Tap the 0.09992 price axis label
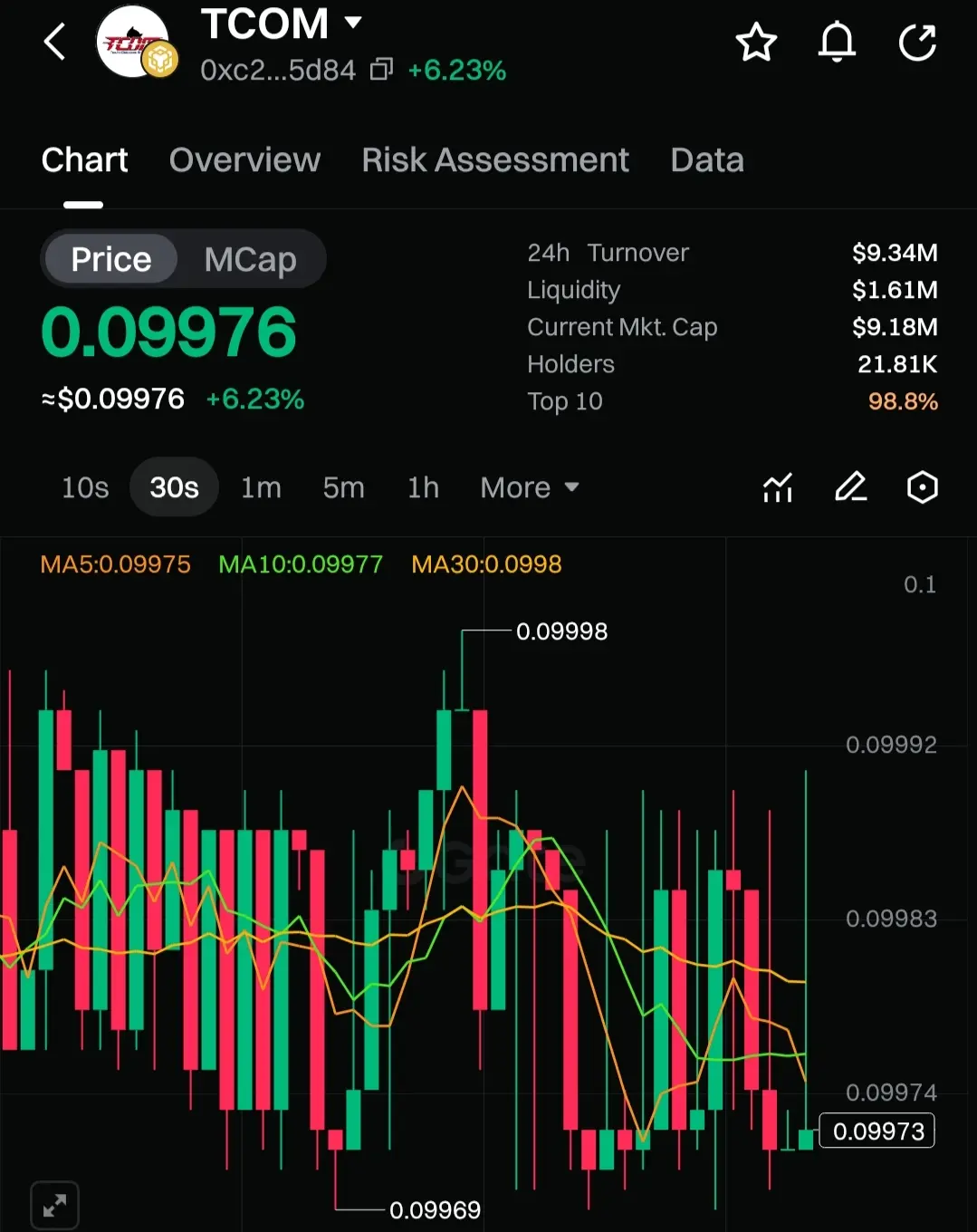This screenshot has width=977, height=1232. coord(891,745)
